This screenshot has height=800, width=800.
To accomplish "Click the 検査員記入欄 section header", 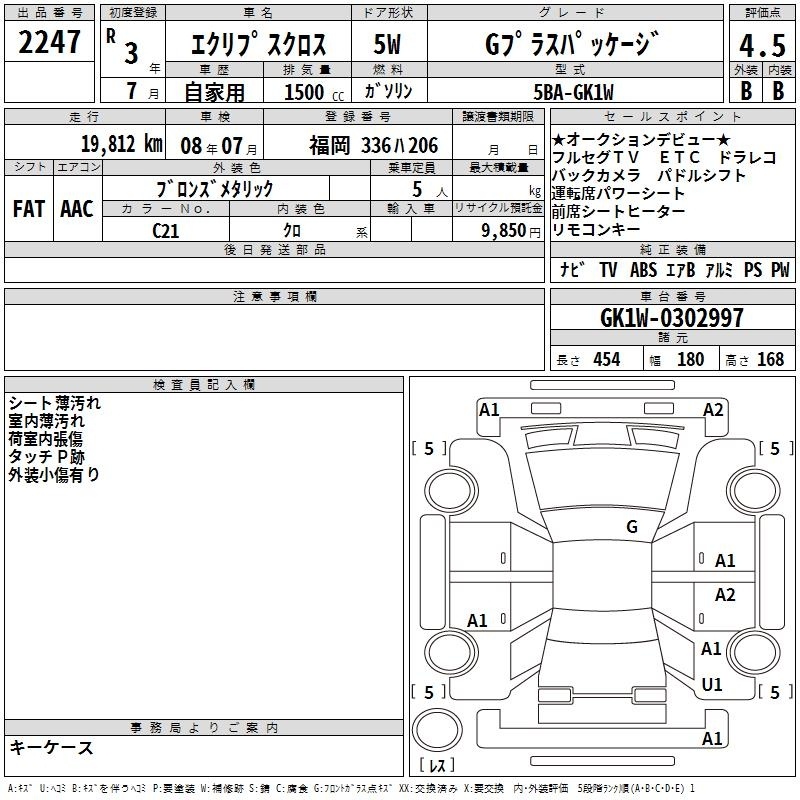I will [204, 385].
